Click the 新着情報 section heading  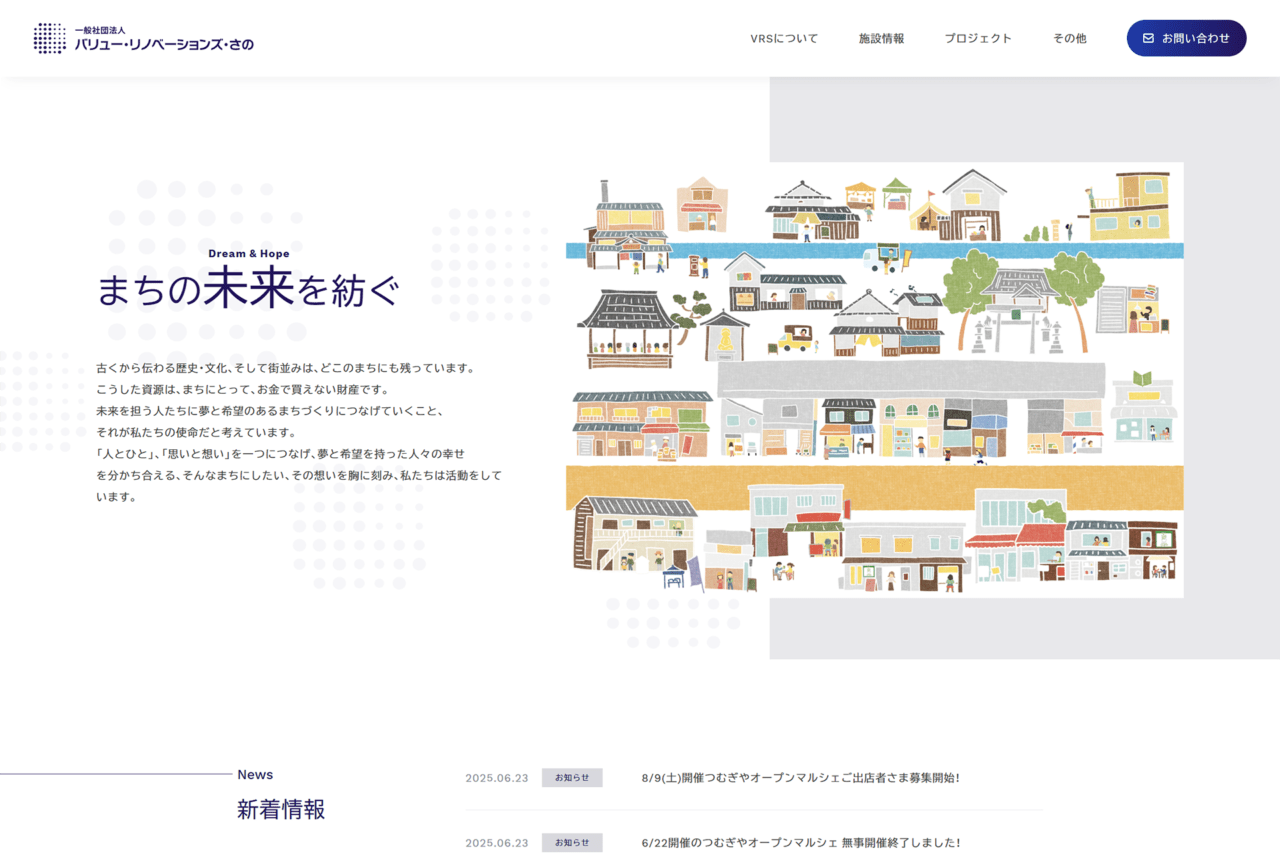[x=281, y=809]
